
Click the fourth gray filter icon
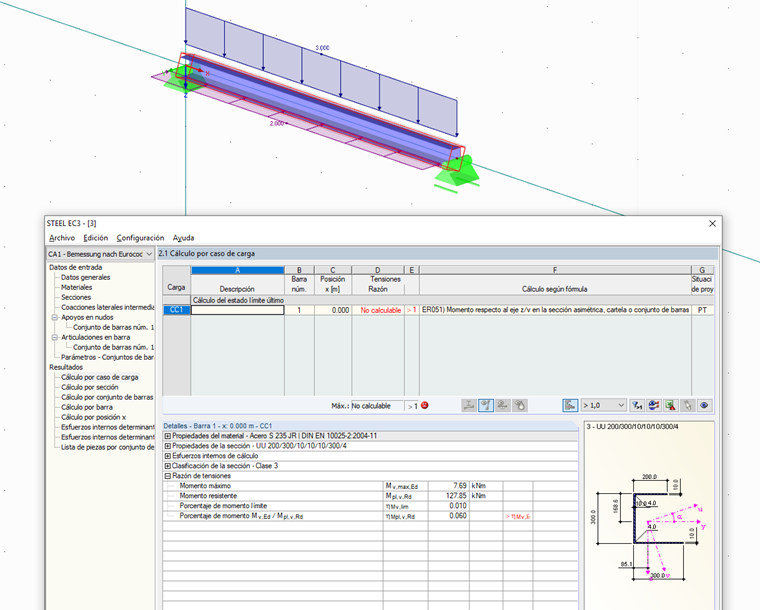520,406
